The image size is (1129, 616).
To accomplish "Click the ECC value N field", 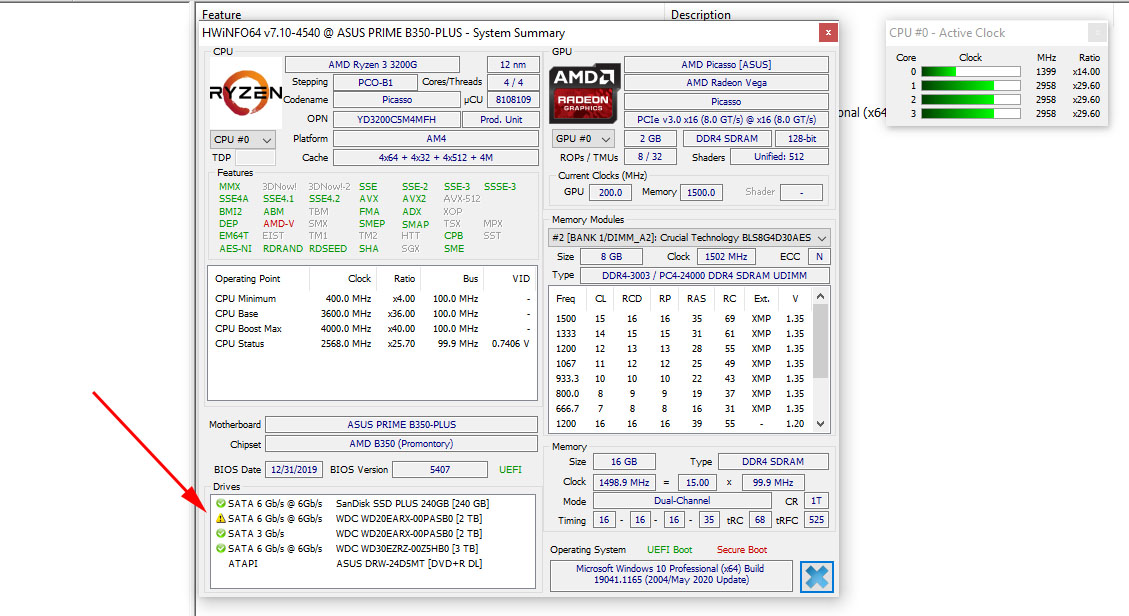I will 819,257.
